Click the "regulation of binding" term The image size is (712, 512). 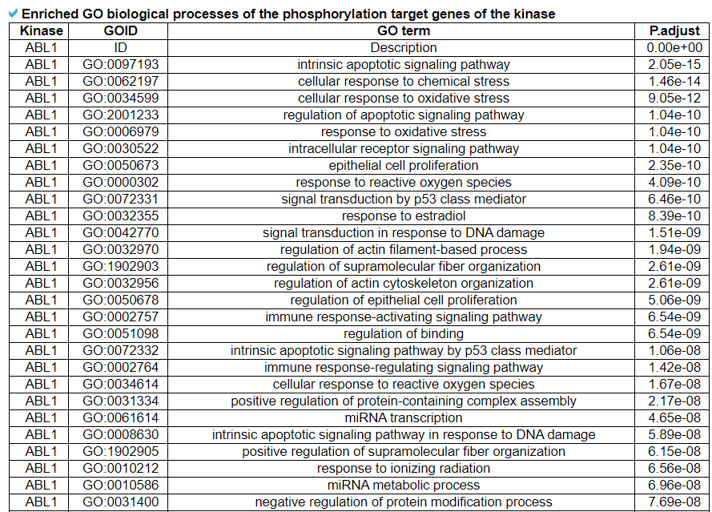point(403,334)
